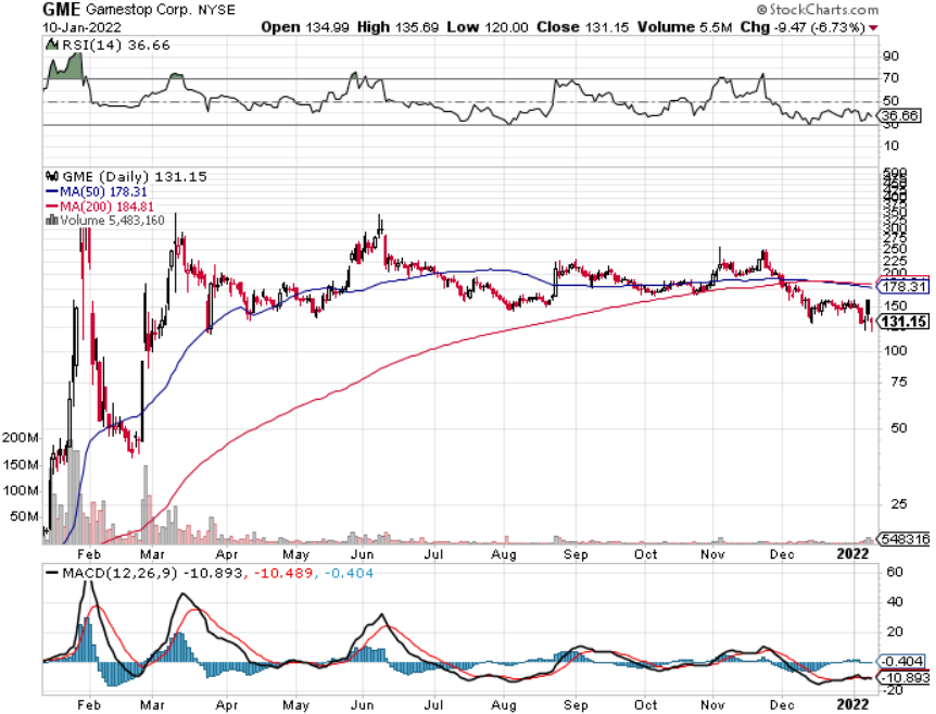The image size is (936, 714).
Task: Click the -0.404 histogram value tag
Action: click(899, 661)
